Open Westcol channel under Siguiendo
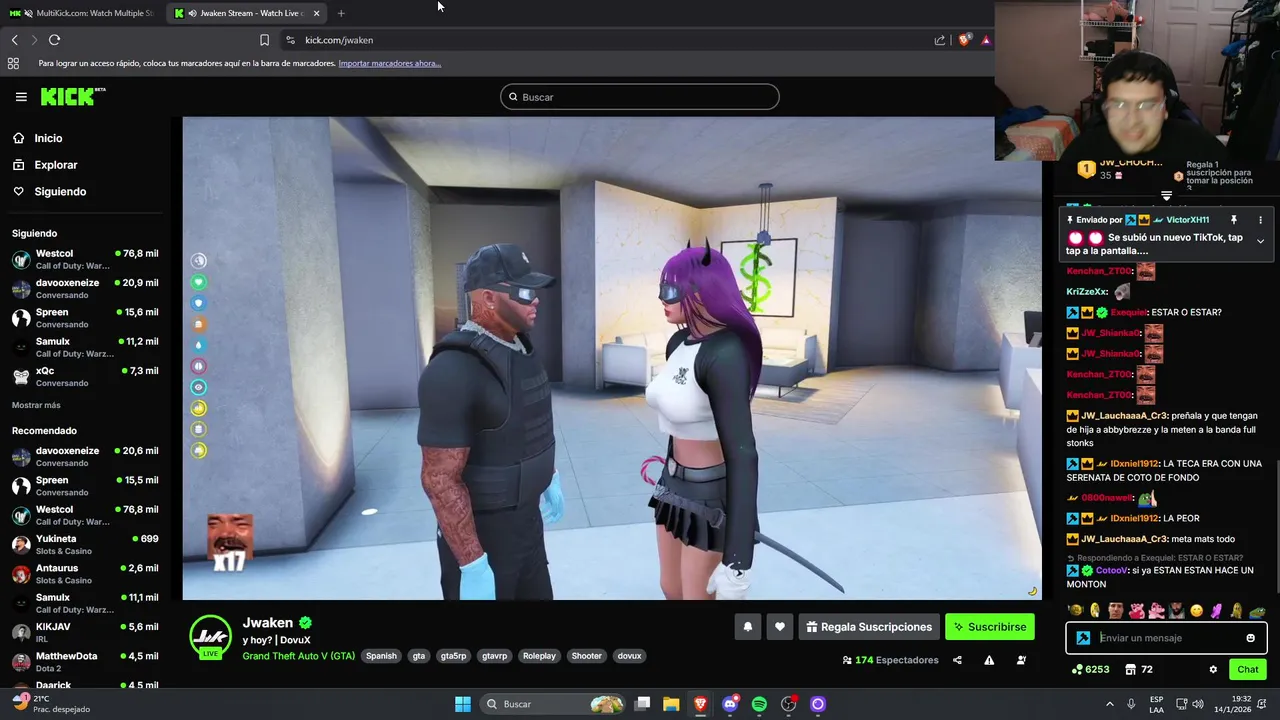 (x=84, y=259)
